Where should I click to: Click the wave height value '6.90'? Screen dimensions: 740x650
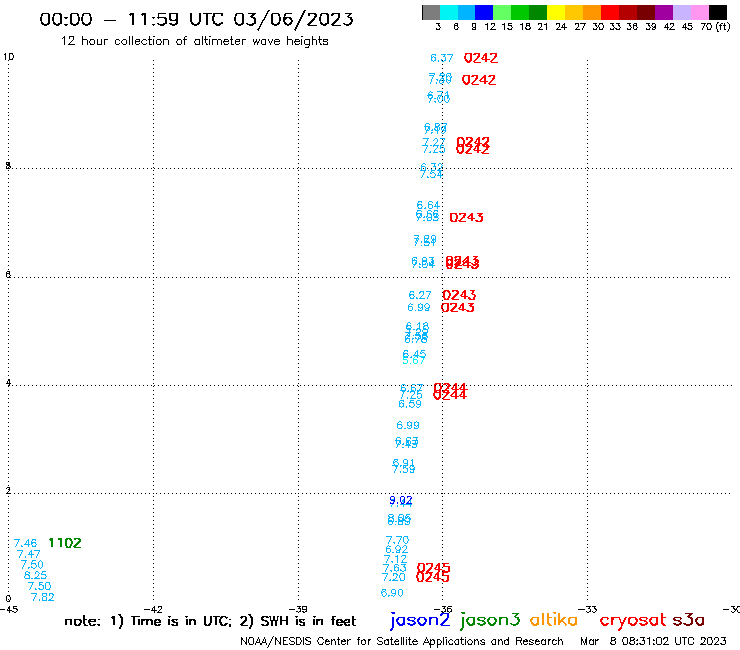pos(392,593)
